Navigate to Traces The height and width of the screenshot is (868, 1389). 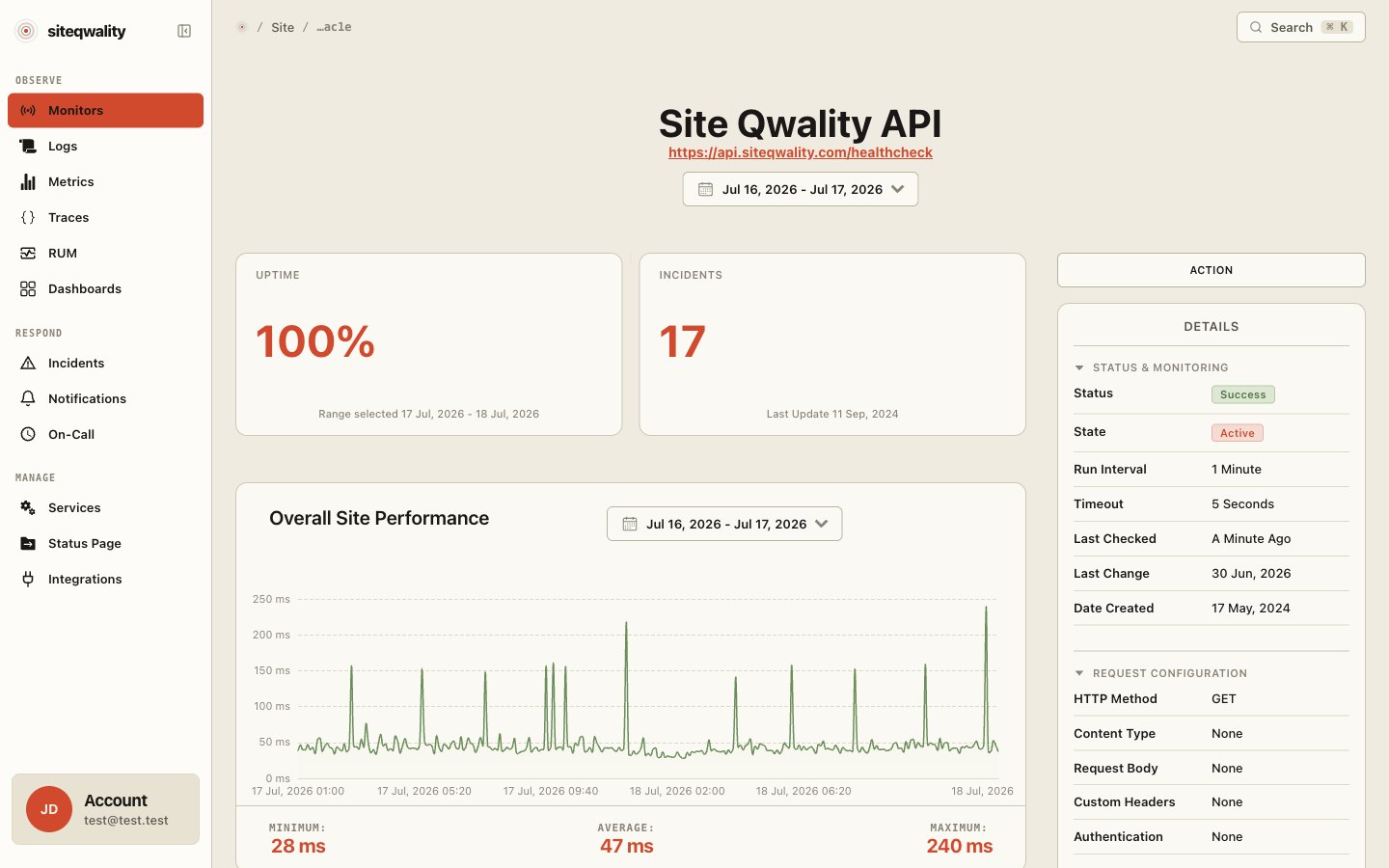tap(105, 217)
